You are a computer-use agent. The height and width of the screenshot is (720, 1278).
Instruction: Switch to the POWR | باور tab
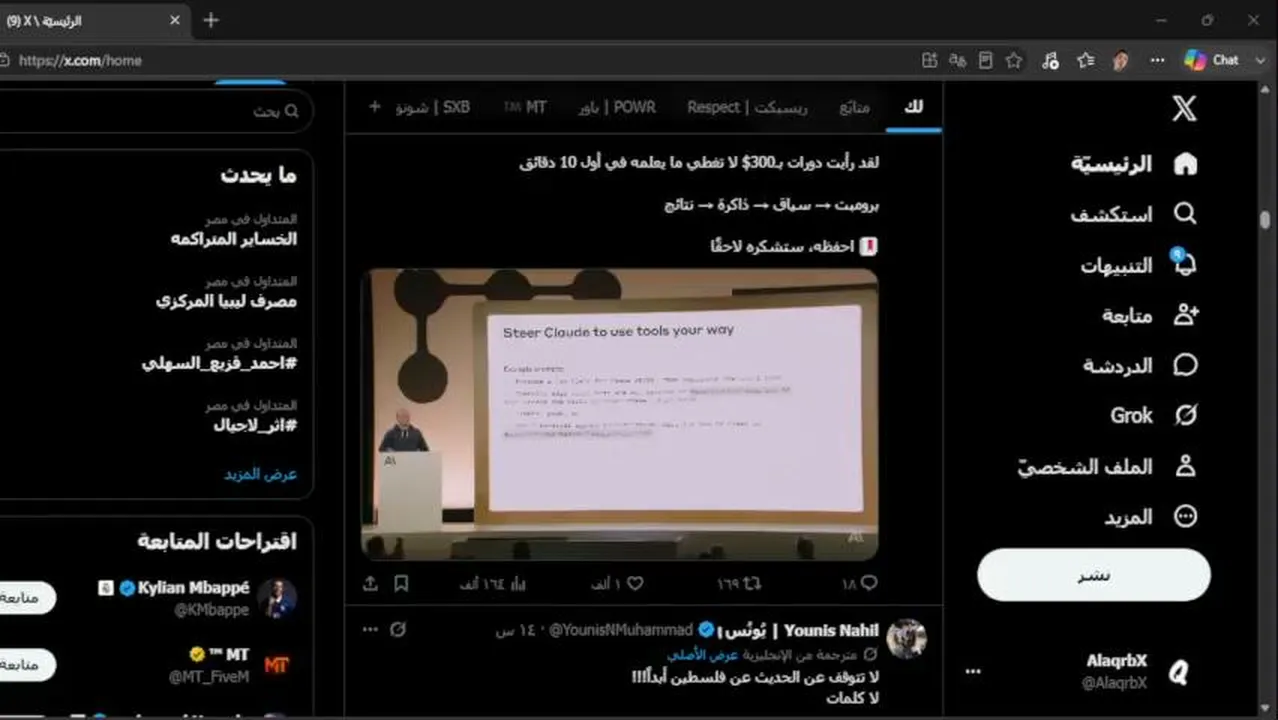click(x=617, y=107)
